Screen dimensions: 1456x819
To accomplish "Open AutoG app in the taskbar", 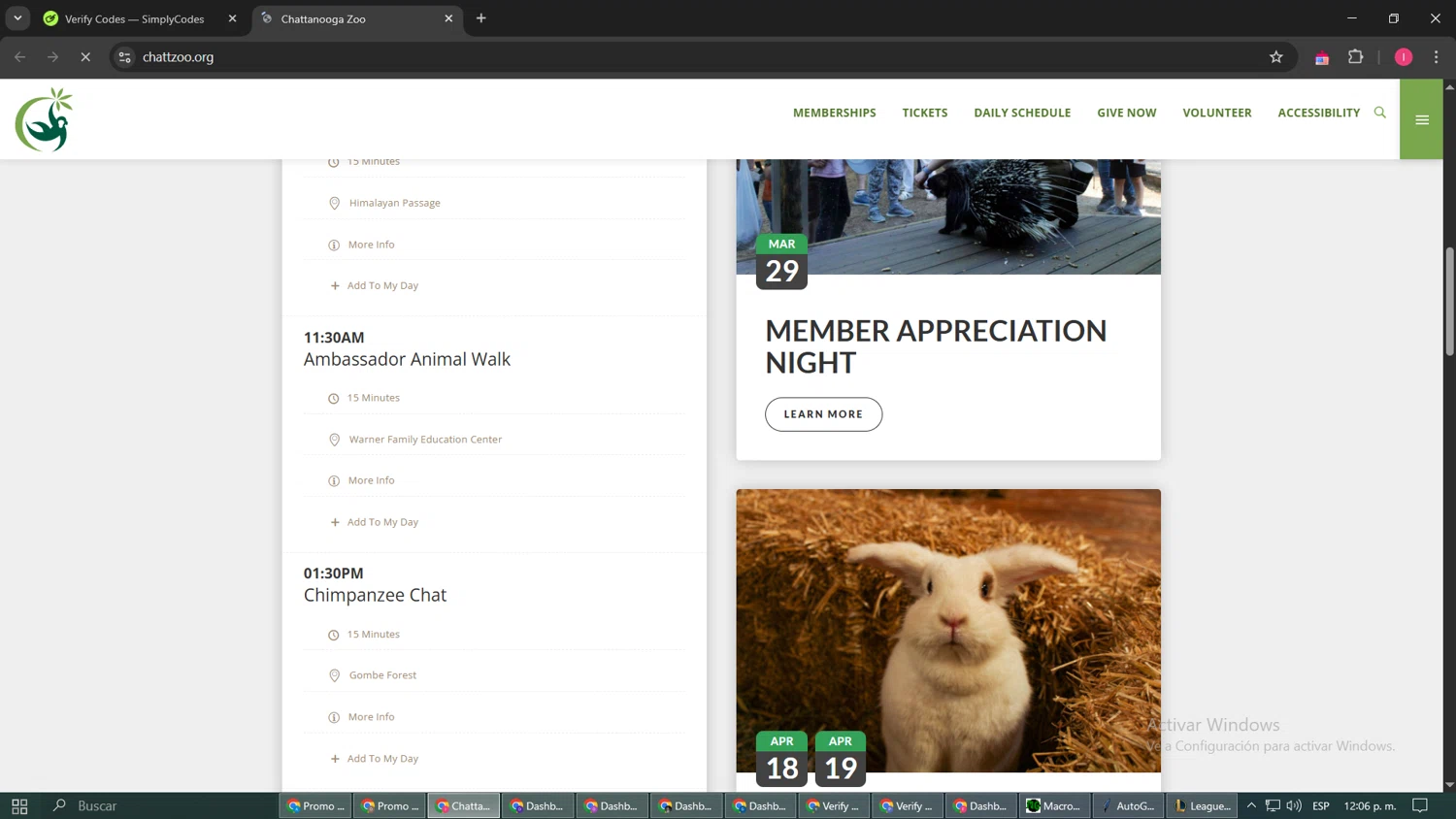I will pos(1128,805).
